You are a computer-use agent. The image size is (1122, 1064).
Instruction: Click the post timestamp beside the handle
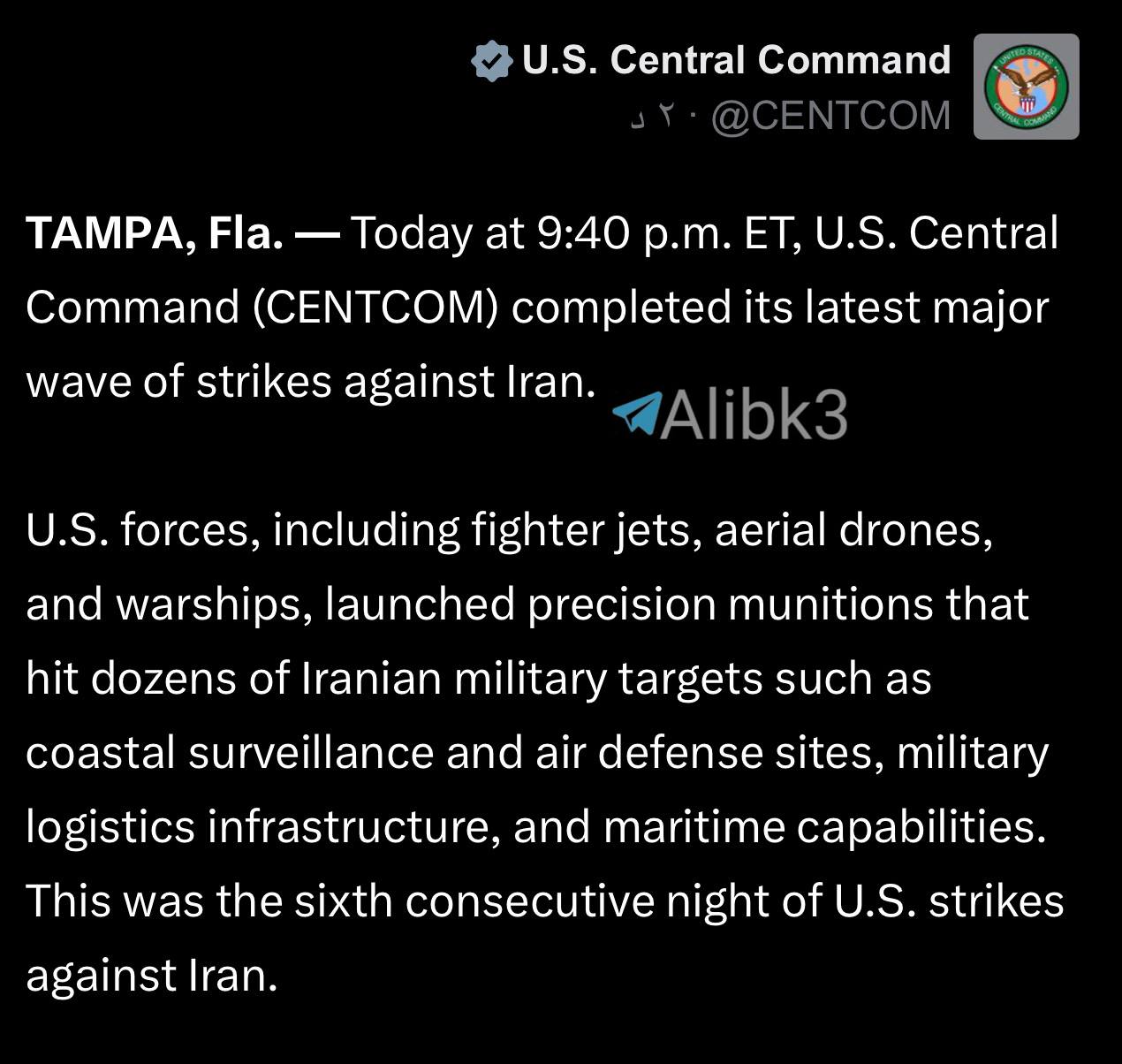[x=655, y=117]
